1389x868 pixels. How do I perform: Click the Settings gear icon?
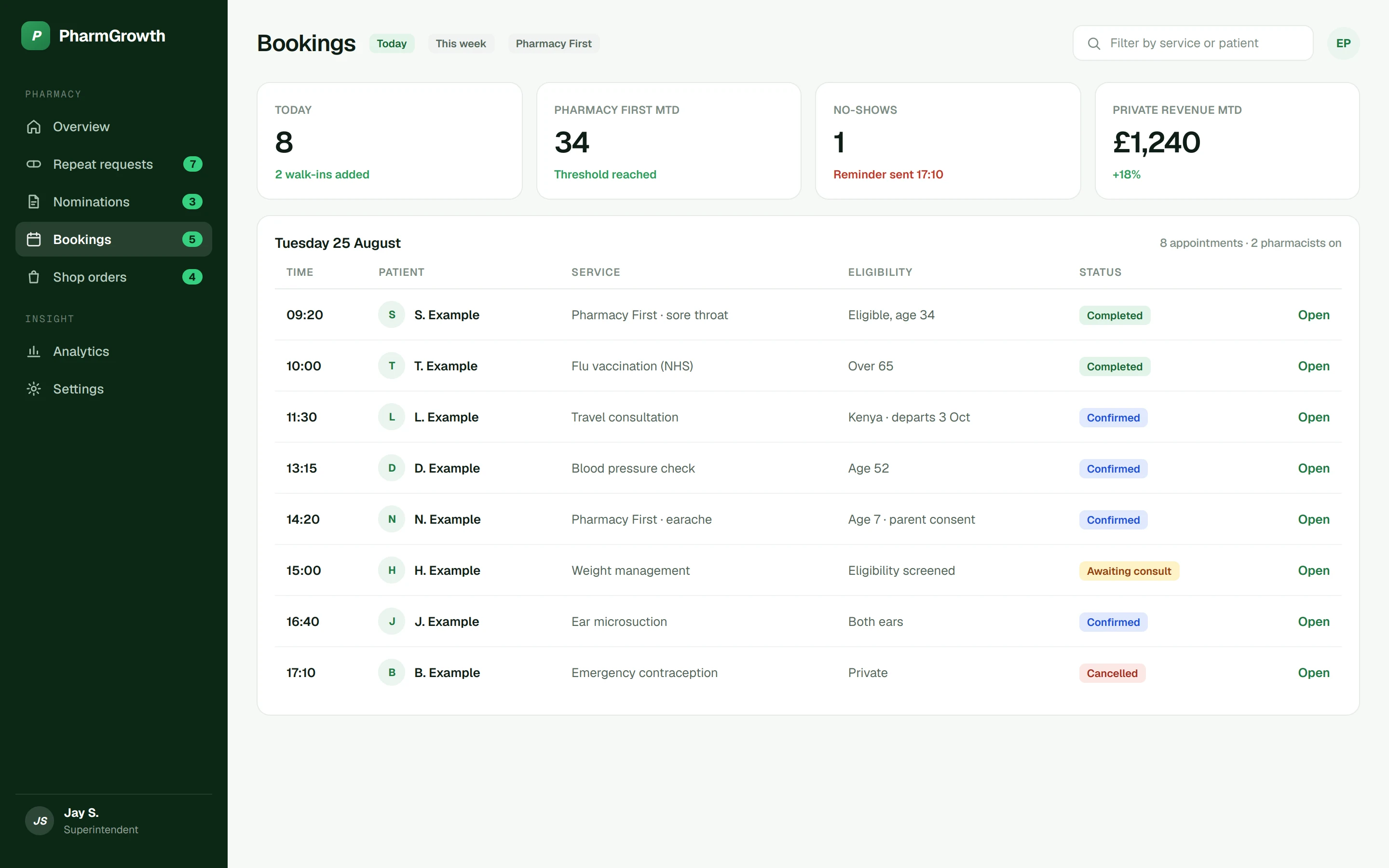tap(34, 389)
